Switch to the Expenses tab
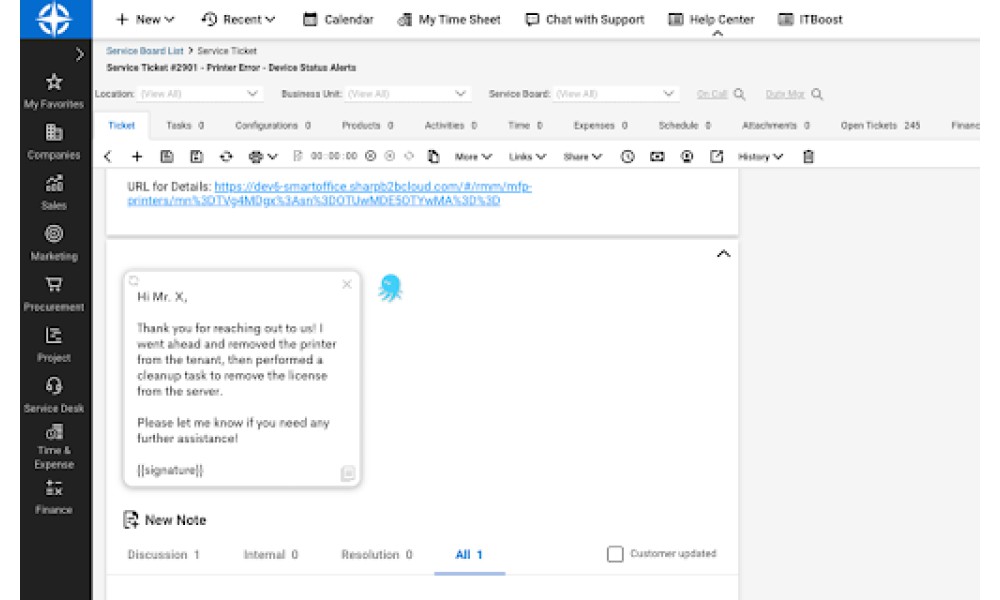 [601, 126]
